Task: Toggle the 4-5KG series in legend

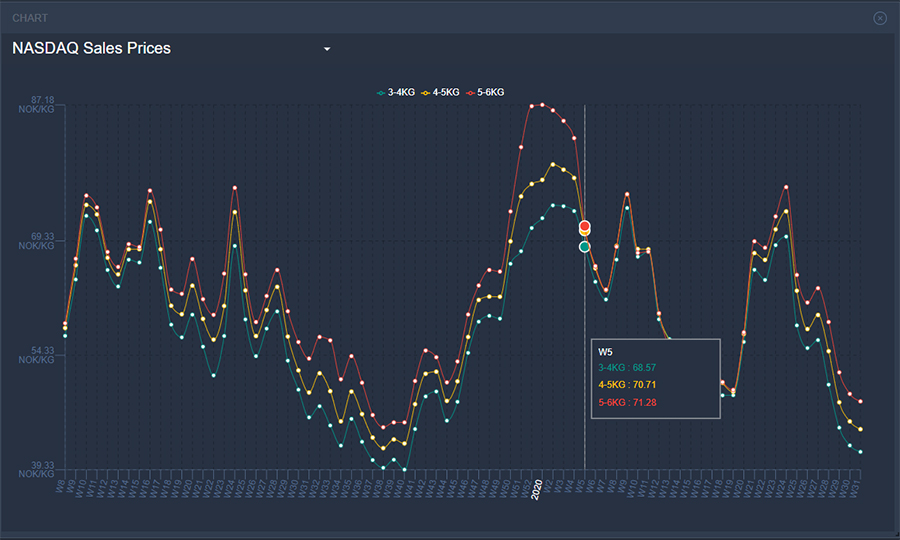Action: tap(440, 92)
